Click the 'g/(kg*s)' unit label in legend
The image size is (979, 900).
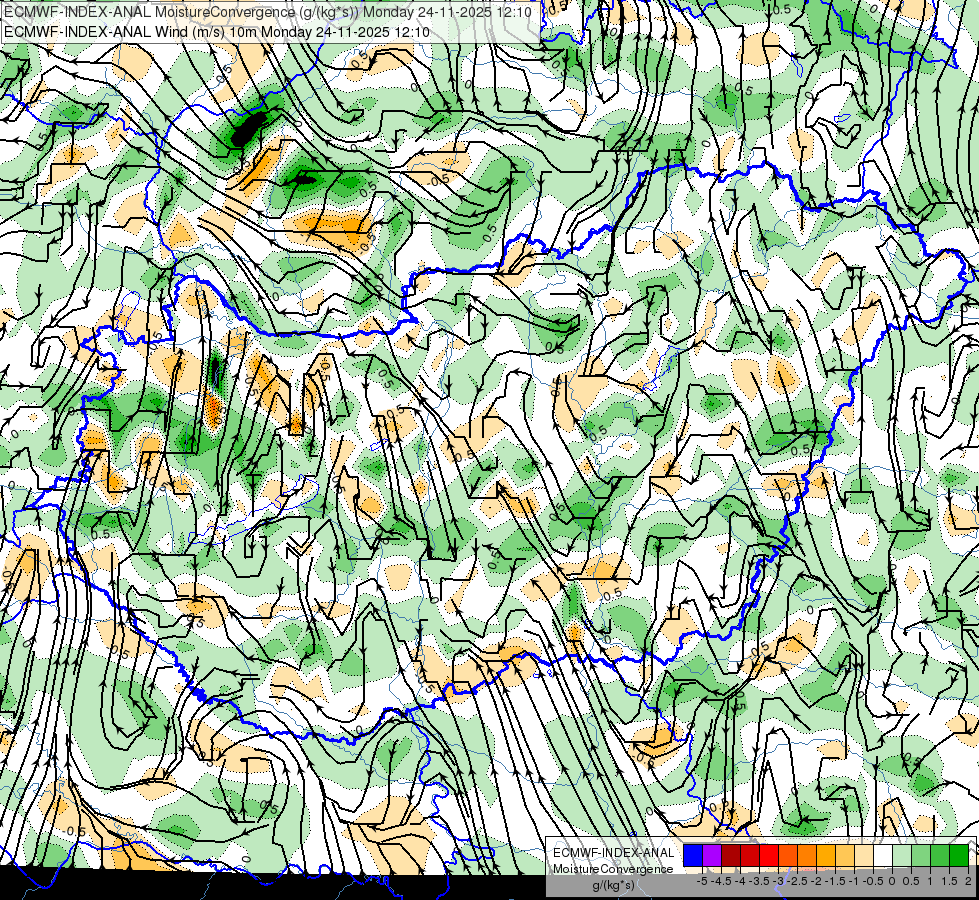pos(613,885)
